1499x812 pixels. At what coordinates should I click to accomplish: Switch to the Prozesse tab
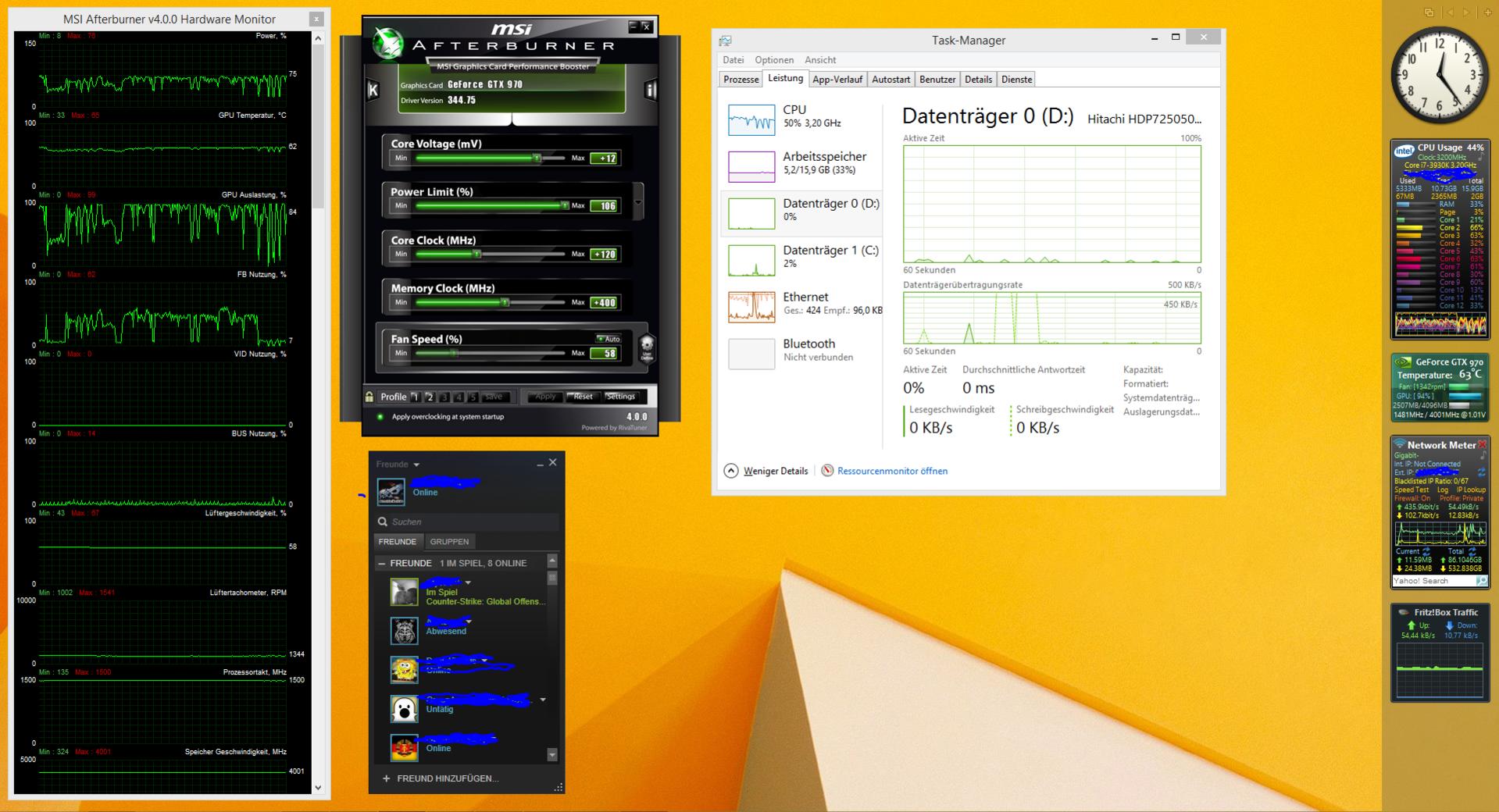tap(741, 80)
